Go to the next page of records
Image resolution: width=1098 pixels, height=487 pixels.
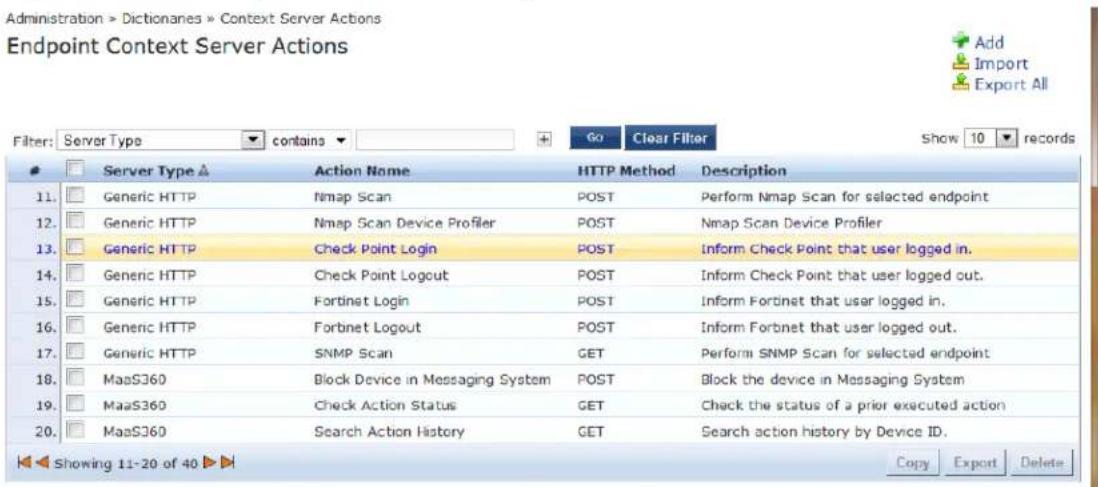pyautogui.click(x=209, y=462)
